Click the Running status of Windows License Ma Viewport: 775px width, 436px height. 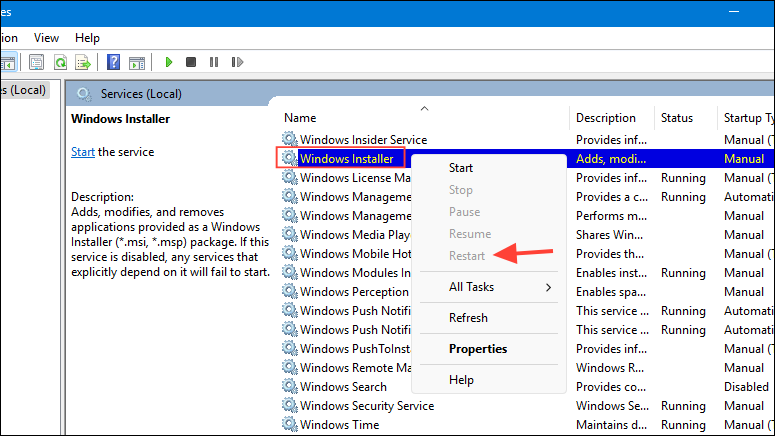683,178
